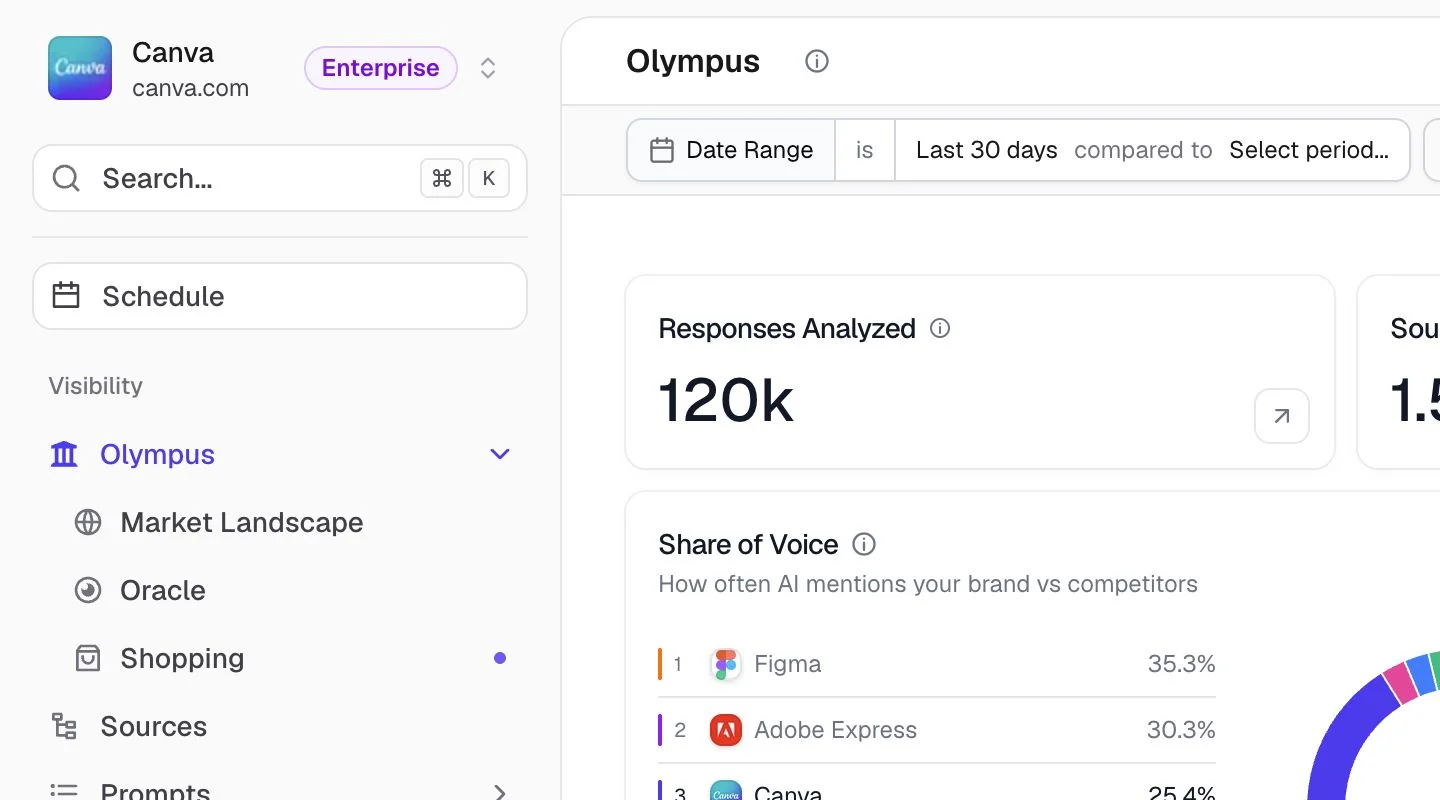Open the Oracle page
Screen dimensions: 1440x800
(x=163, y=590)
